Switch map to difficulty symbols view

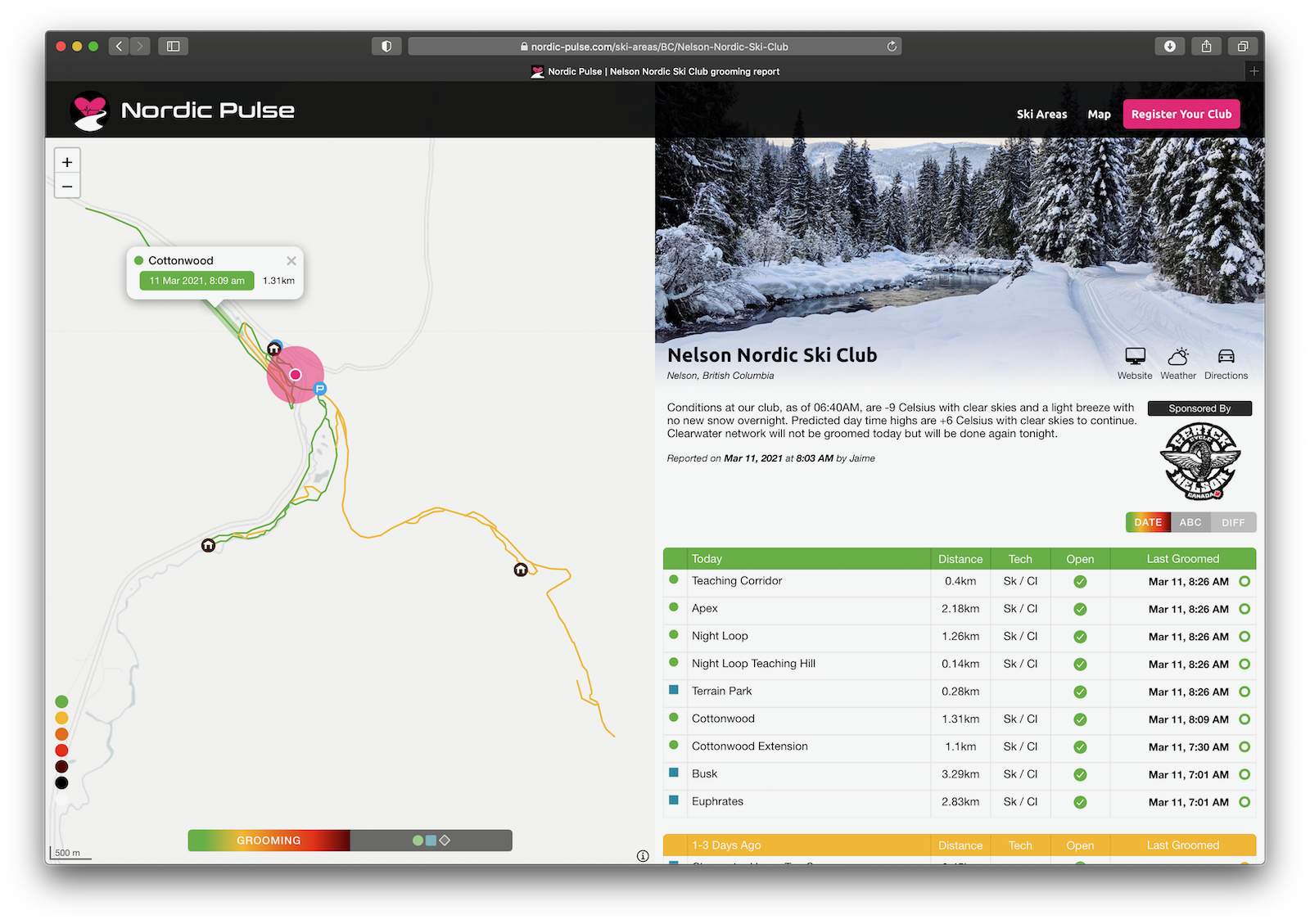[431, 841]
